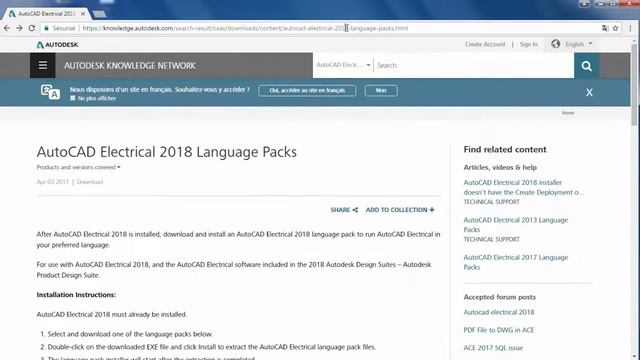Open 'Autocad electrical 2018' forum post
Viewport: 640px width, 360px height.
(x=499, y=312)
